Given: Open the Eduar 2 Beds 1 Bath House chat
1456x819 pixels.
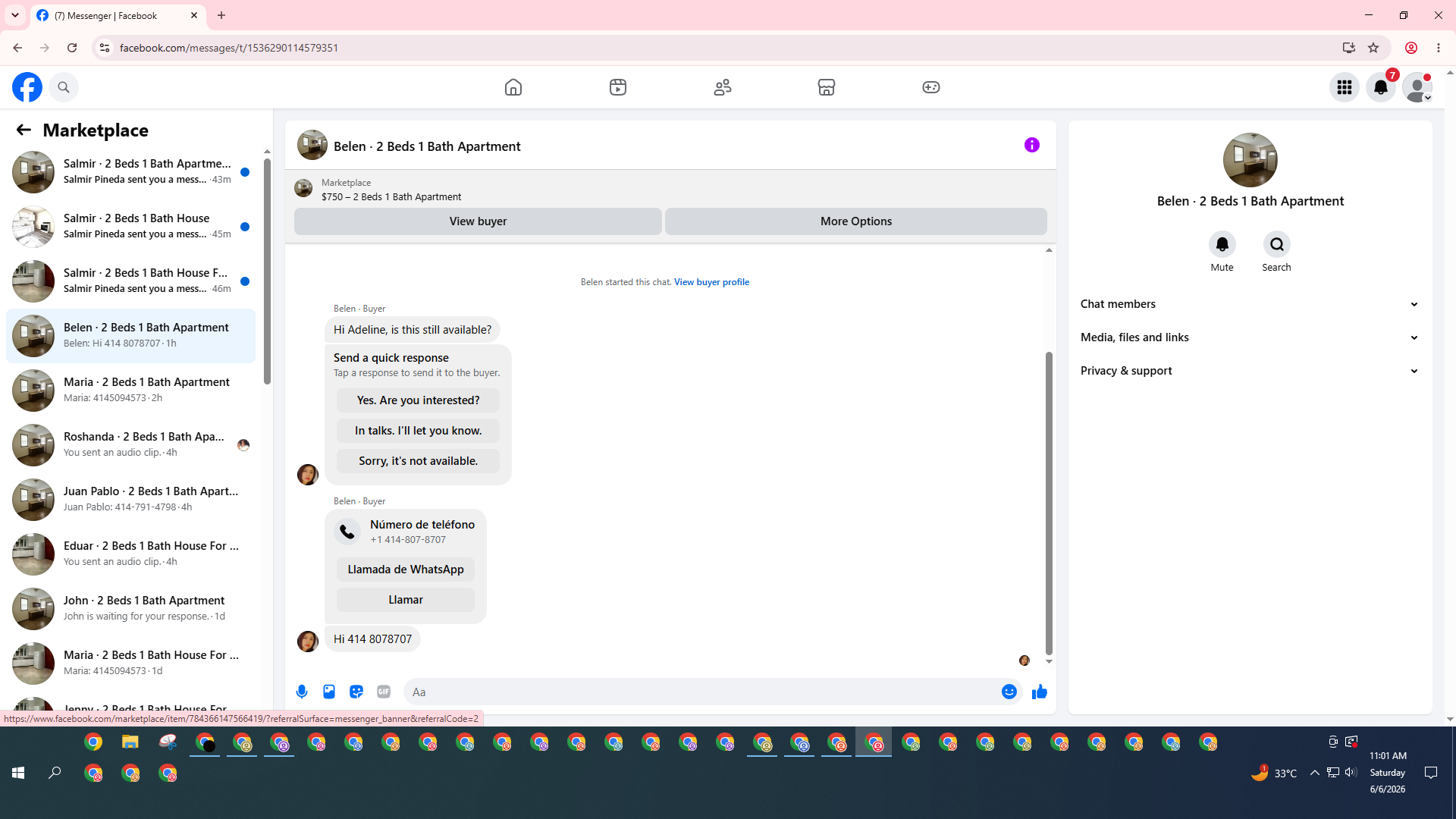Looking at the screenshot, I should click(131, 554).
